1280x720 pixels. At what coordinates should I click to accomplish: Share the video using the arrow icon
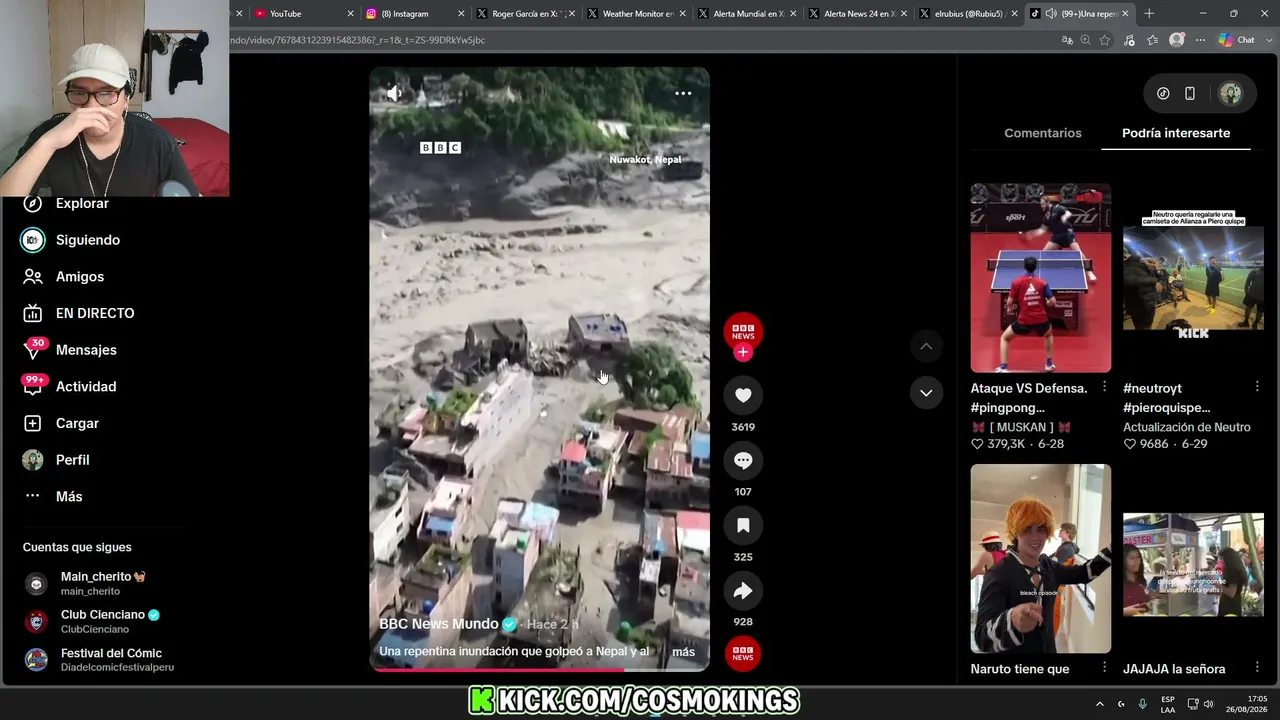click(743, 590)
